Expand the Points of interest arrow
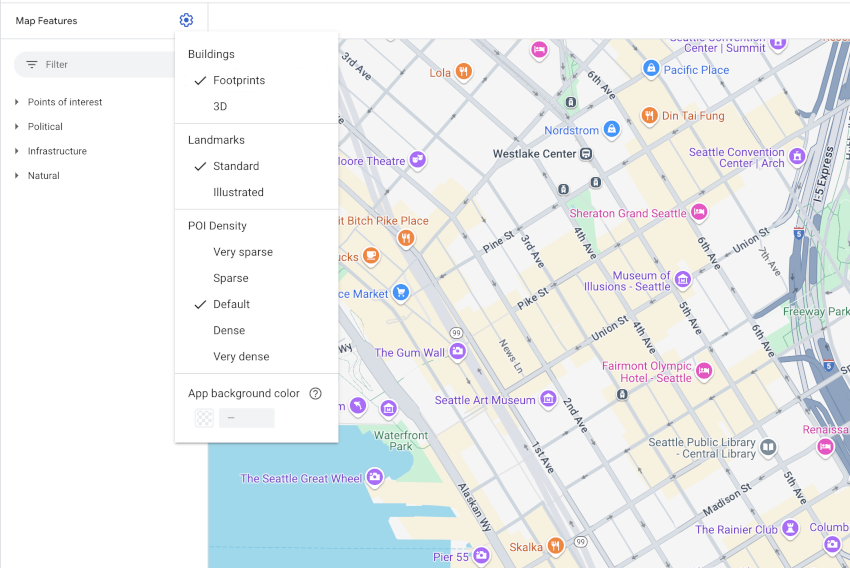 click(x=17, y=102)
